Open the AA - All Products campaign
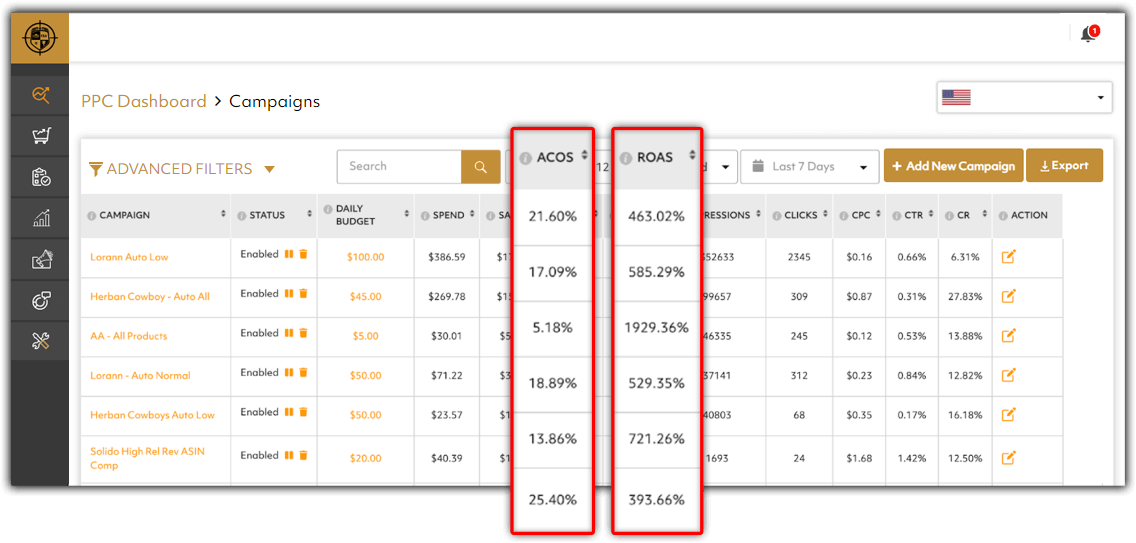This screenshot has width=1136, height=543. 129,336
